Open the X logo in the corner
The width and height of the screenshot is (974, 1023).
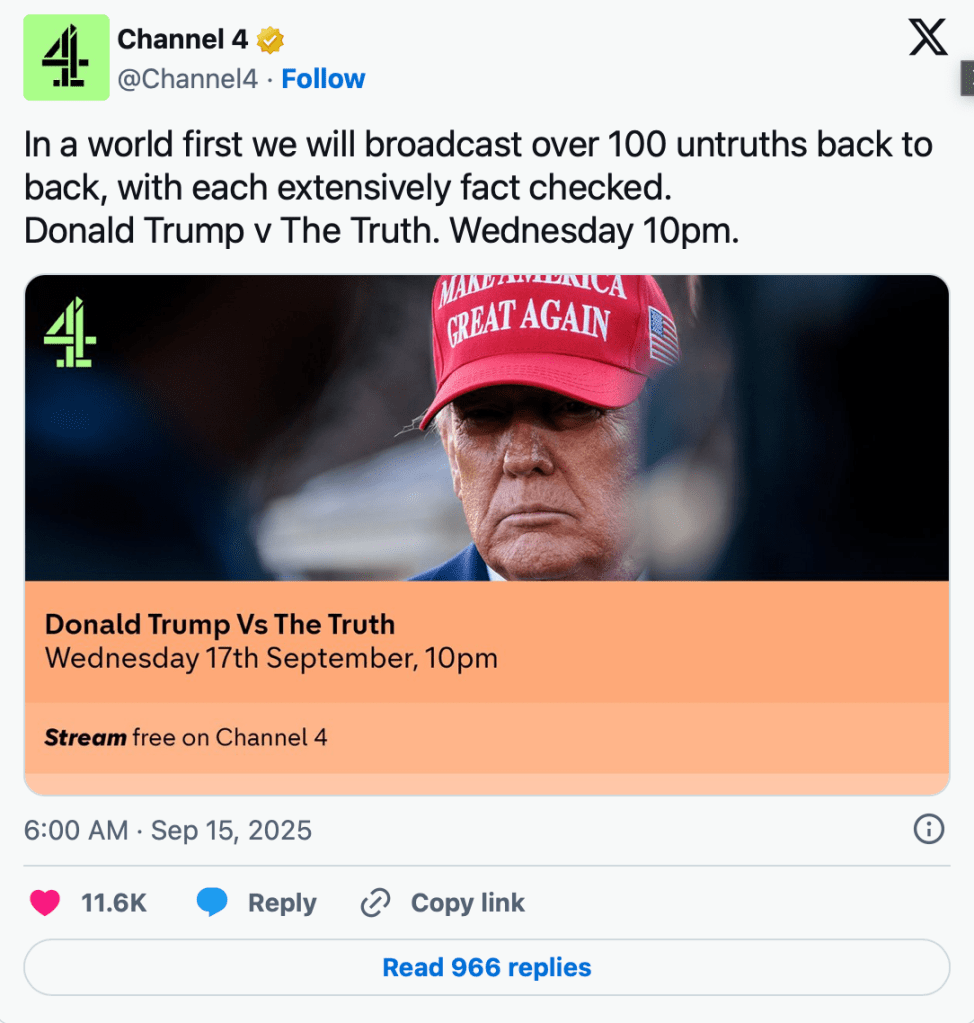[927, 38]
